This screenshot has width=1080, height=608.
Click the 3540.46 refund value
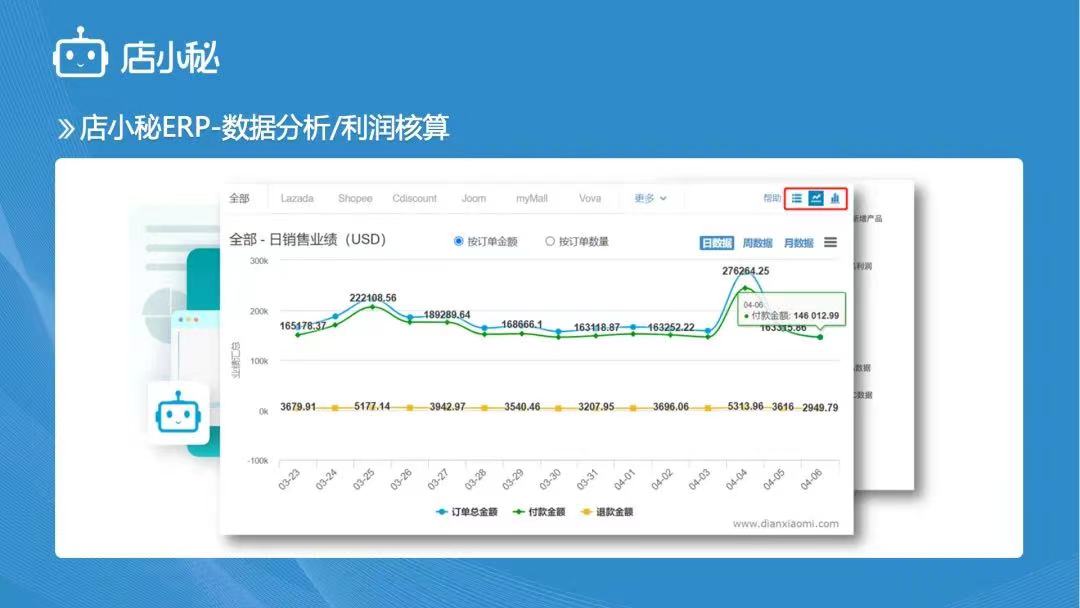pyautogui.click(x=522, y=407)
